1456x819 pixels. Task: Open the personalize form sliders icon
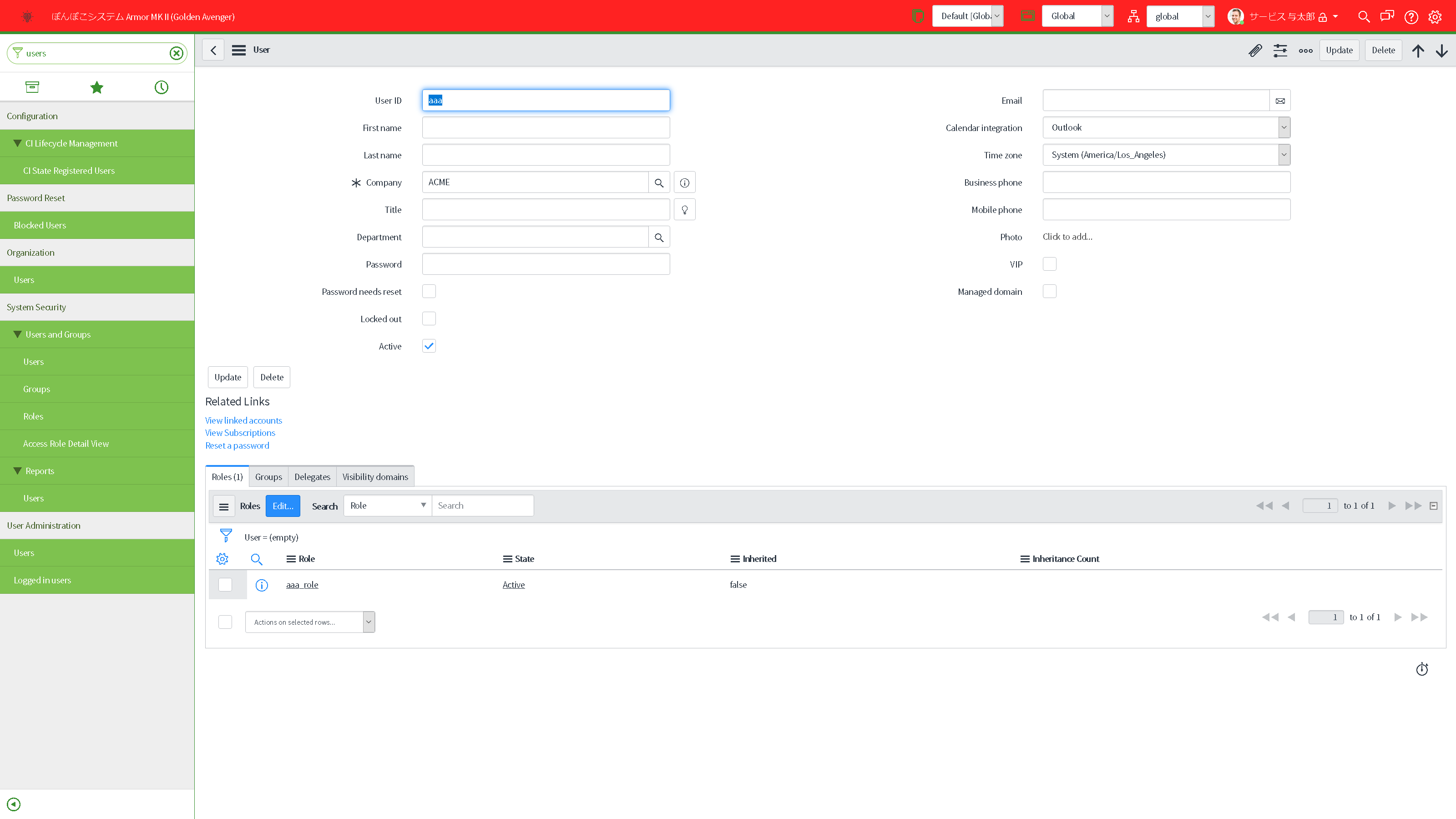1280,51
